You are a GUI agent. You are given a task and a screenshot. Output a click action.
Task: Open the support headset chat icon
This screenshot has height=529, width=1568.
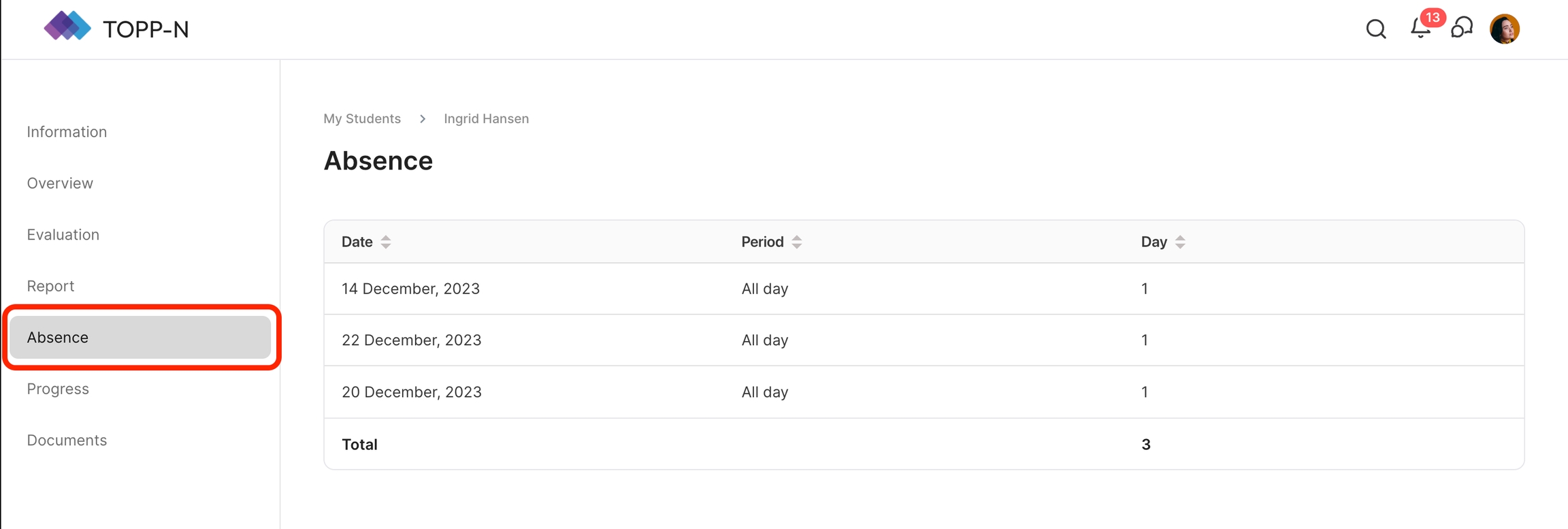pos(1462,29)
